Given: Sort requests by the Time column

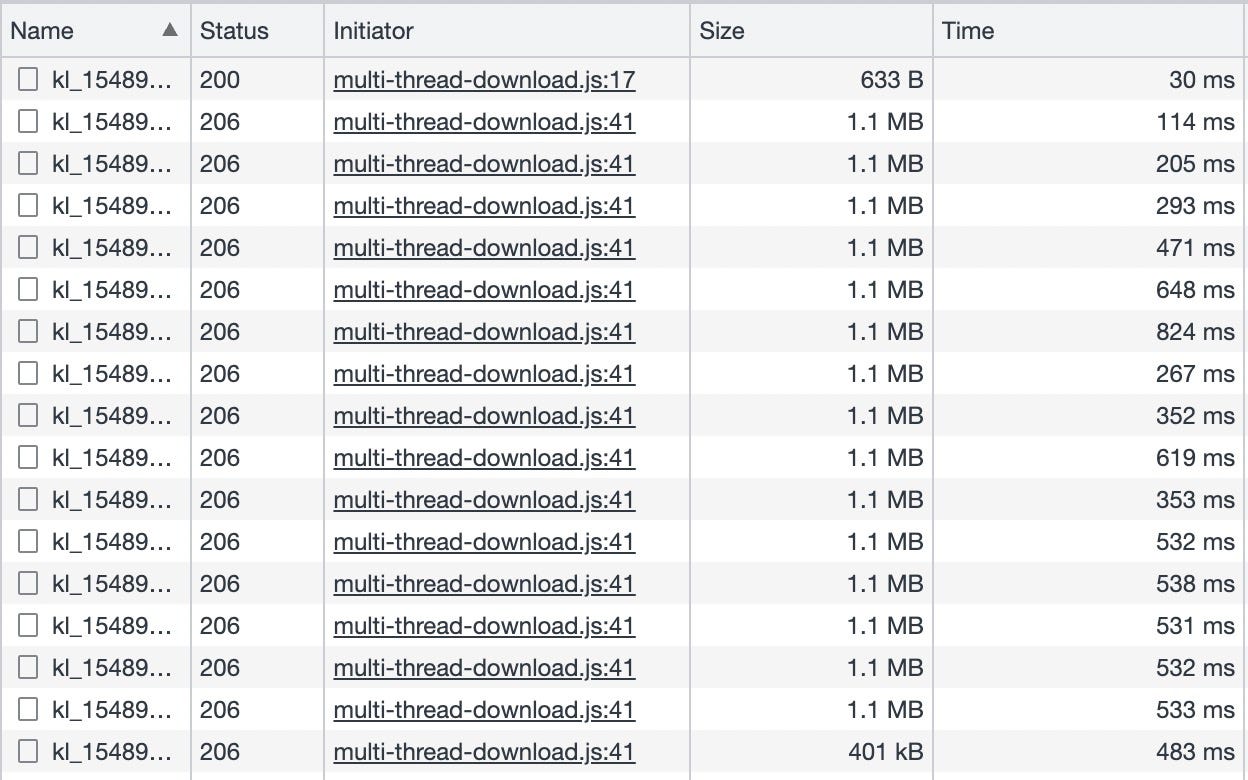Looking at the screenshot, I should 968,31.
